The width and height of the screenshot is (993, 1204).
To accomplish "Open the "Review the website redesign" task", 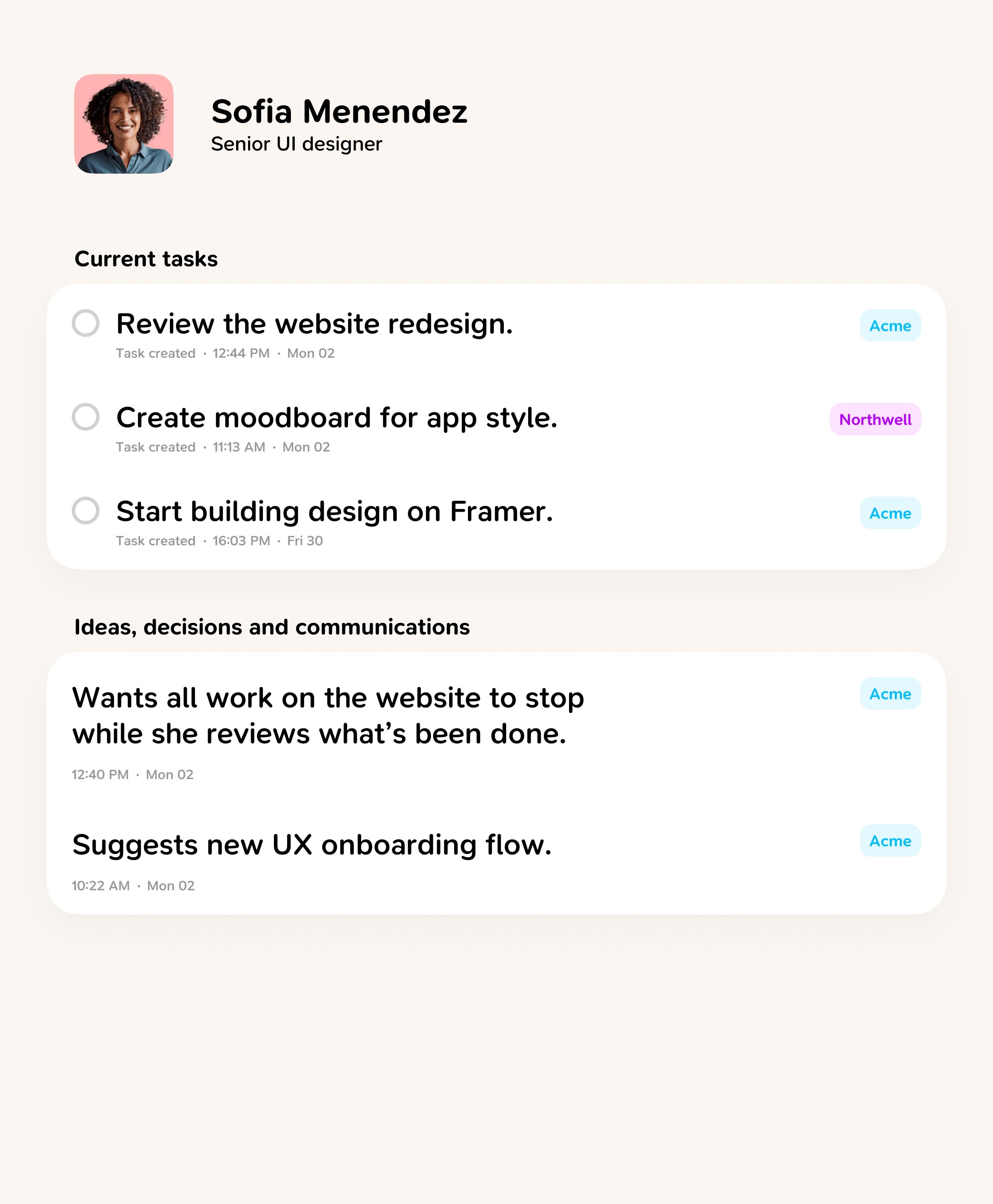I will (x=314, y=324).
